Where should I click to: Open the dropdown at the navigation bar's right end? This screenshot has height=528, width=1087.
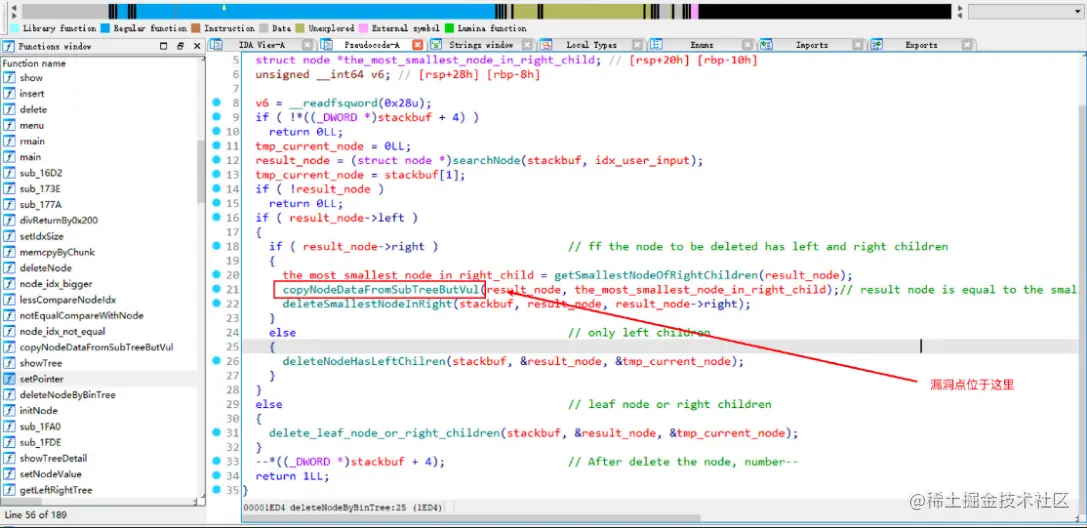tap(1024, 12)
